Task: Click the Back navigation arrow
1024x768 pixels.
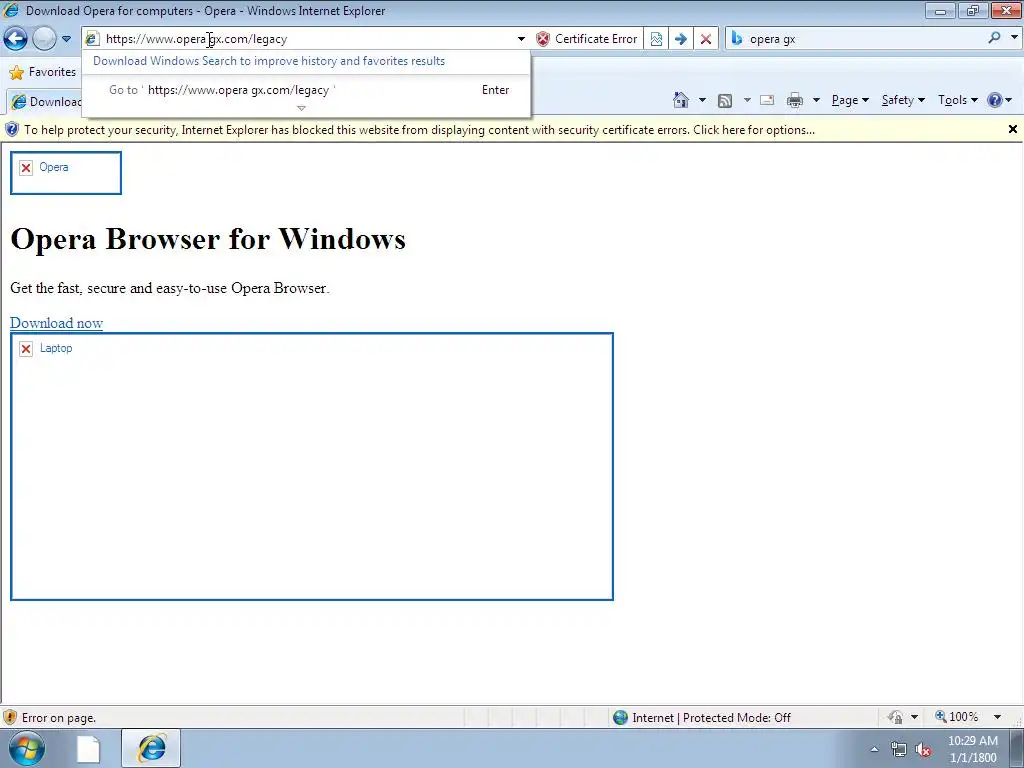Action: click(x=16, y=39)
